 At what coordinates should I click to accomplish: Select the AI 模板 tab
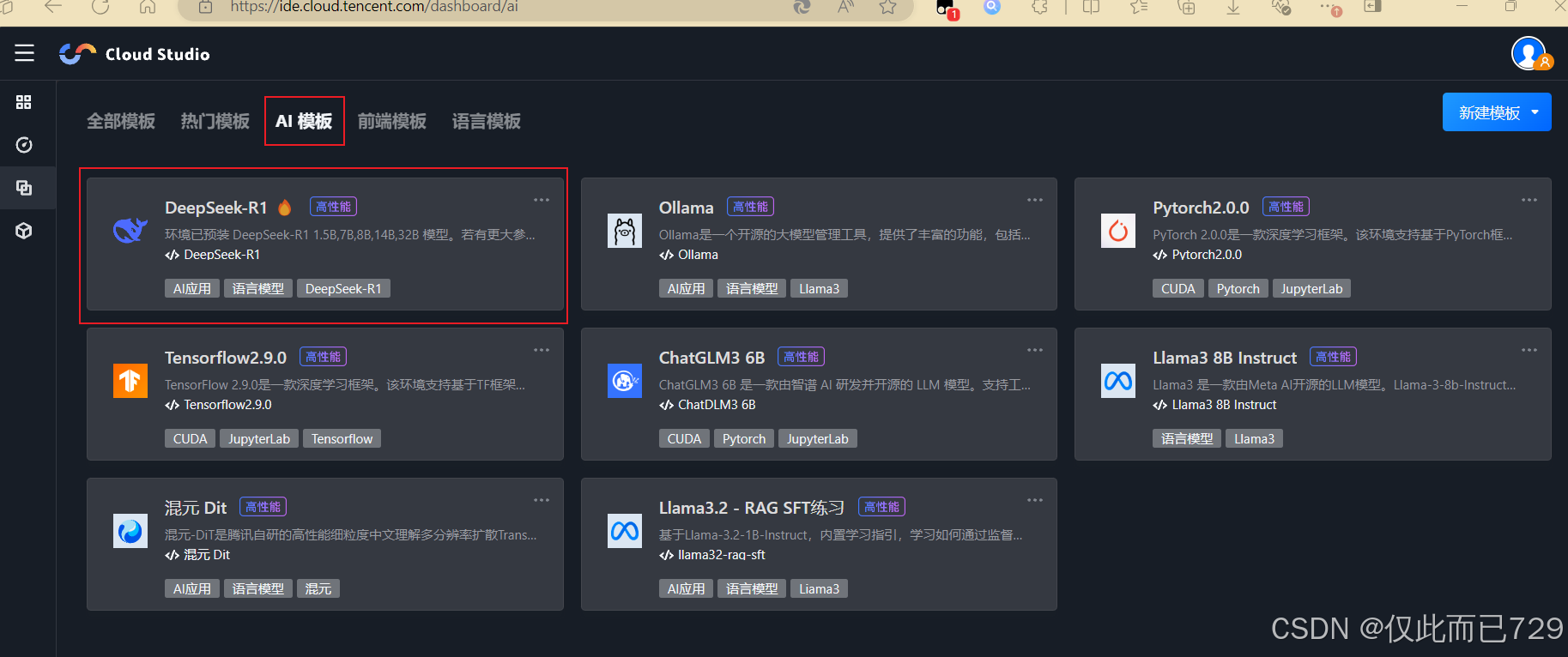coord(304,121)
